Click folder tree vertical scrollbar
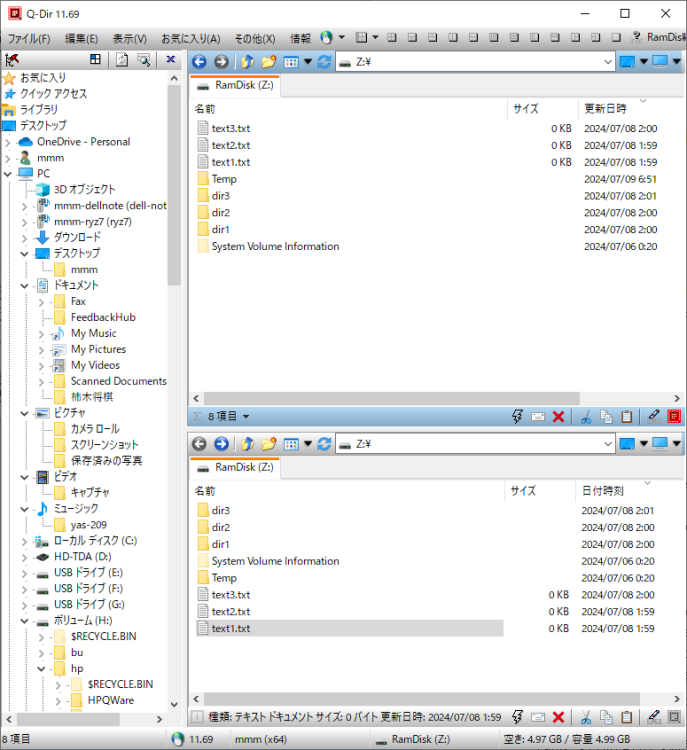This screenshot has width=687, height=750. (174, 185)
